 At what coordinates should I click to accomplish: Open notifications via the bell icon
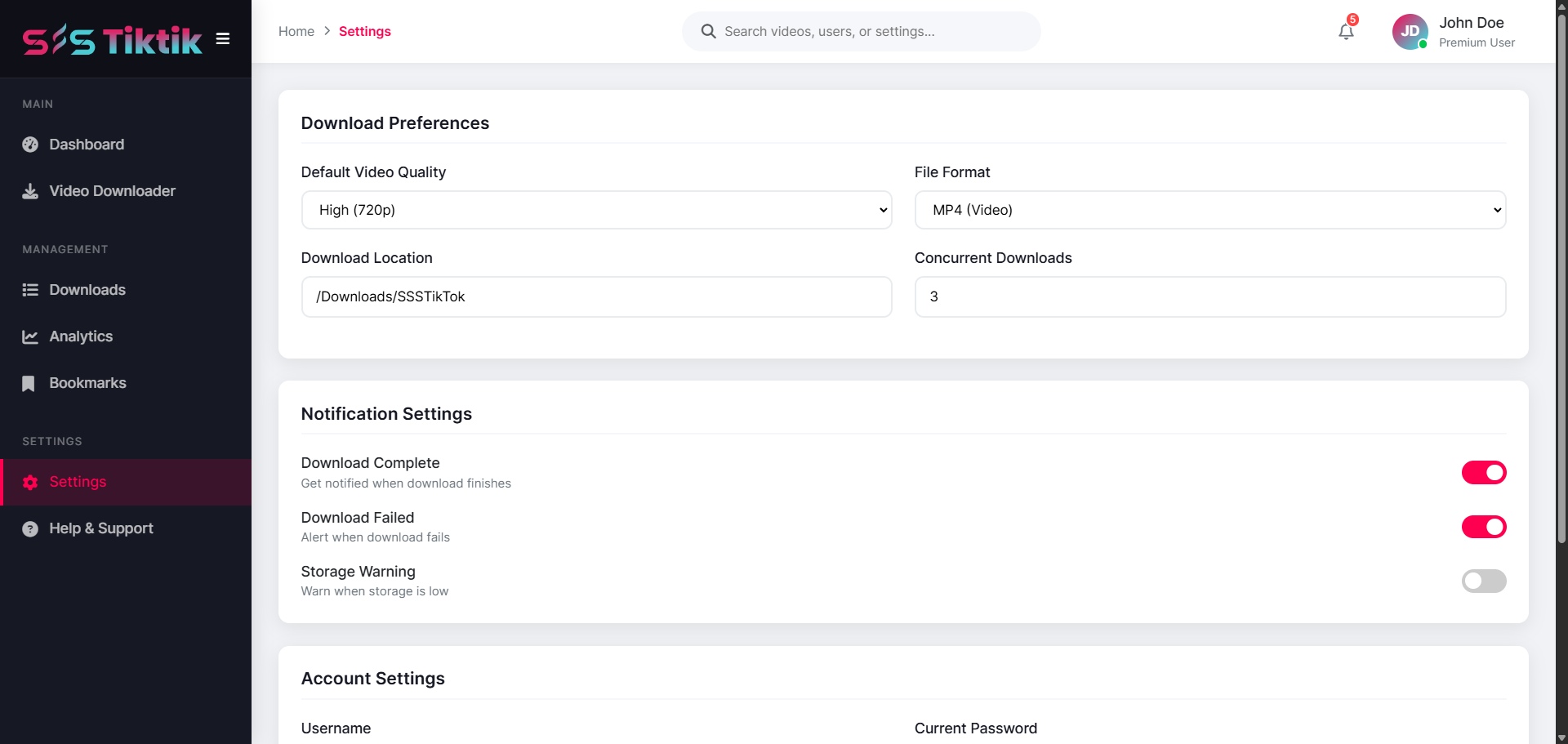(x=1345, y=30)
